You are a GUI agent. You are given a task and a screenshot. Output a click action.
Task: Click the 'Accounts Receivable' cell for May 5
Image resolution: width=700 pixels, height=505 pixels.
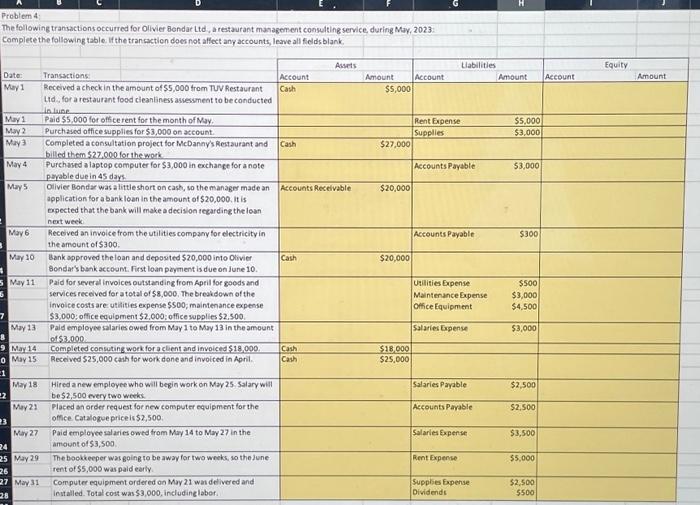coord(315,188)
